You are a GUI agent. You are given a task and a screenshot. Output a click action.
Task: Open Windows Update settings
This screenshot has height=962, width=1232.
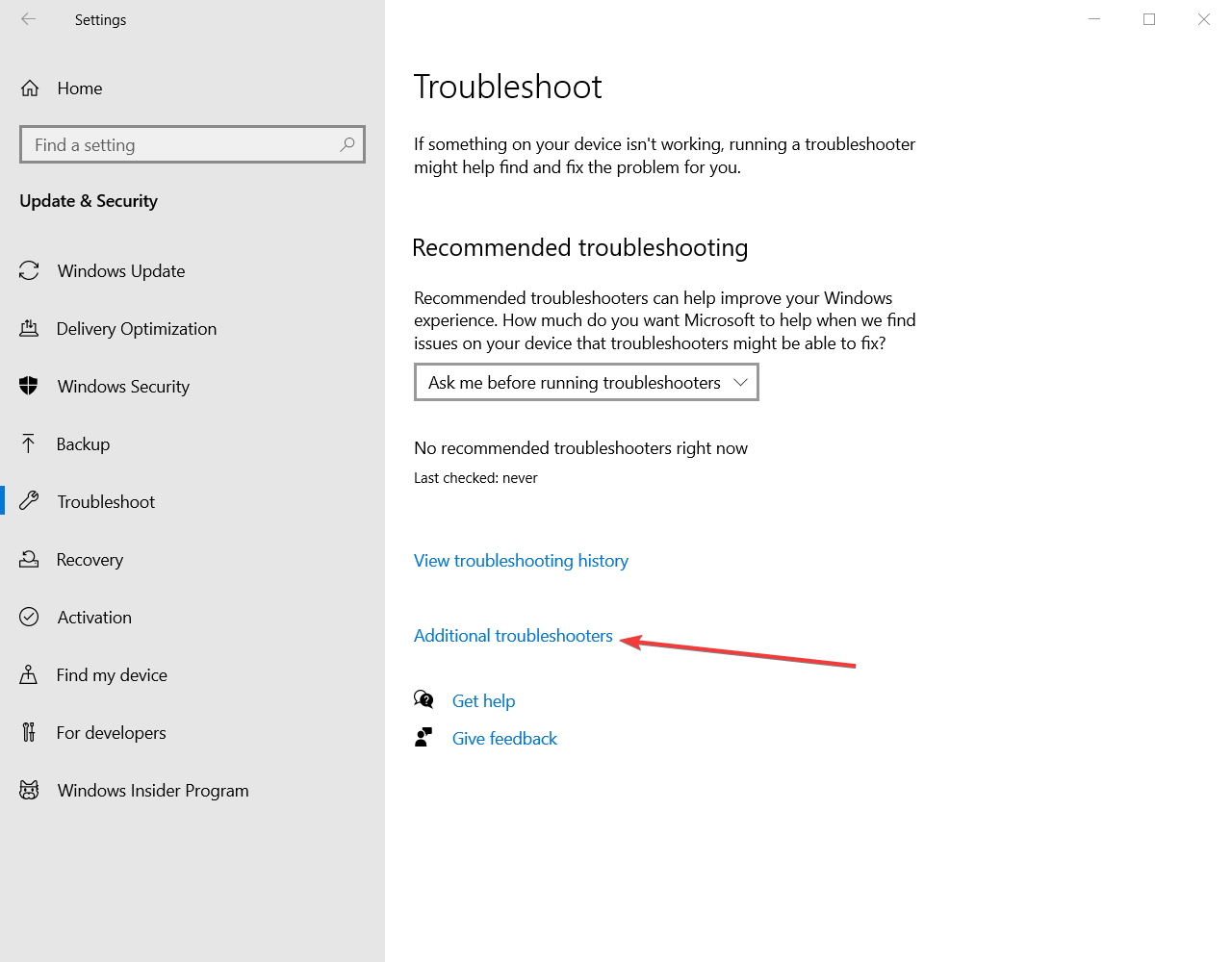coord(192,271)
